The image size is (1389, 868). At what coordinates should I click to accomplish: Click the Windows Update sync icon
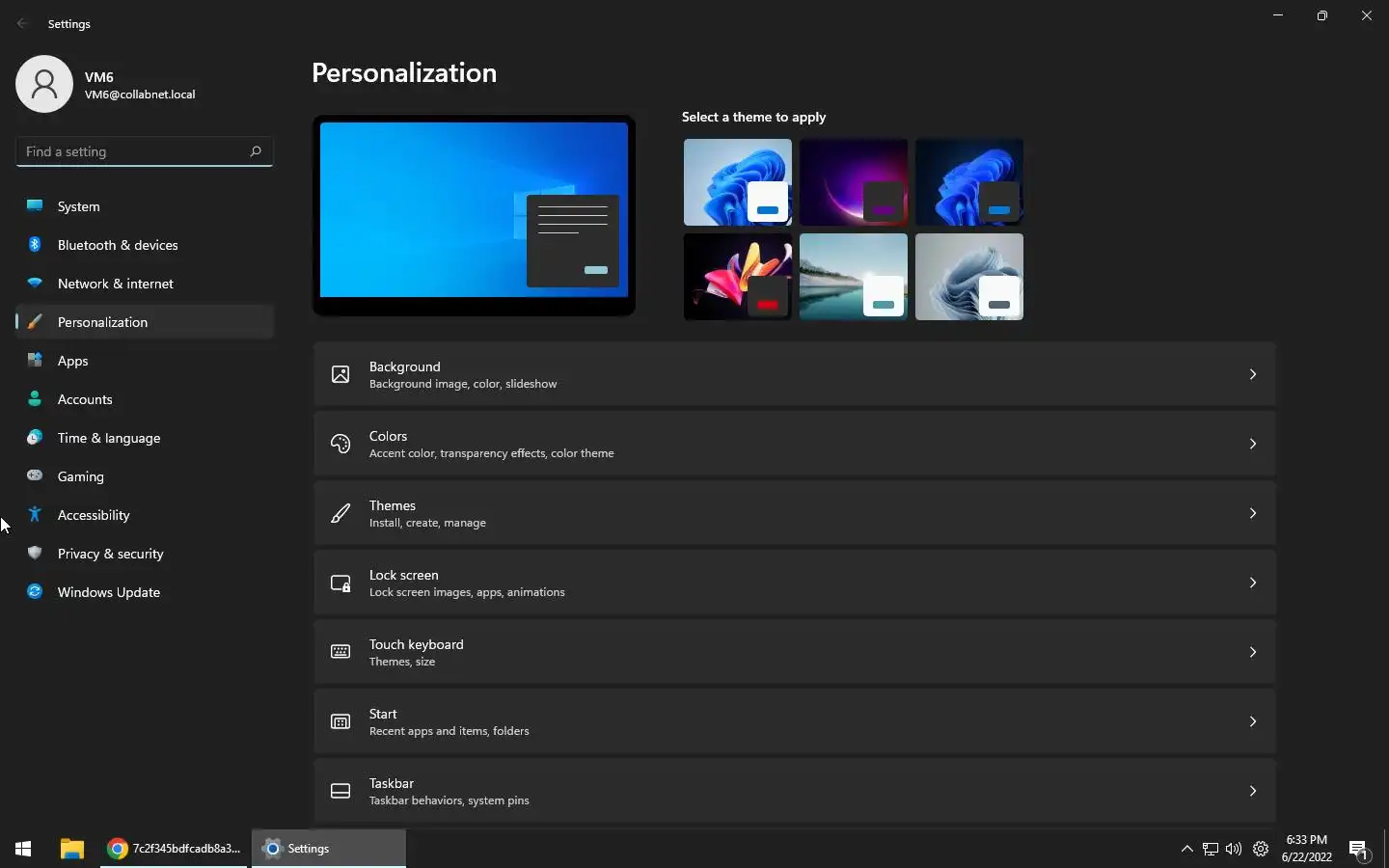point(35,591)
